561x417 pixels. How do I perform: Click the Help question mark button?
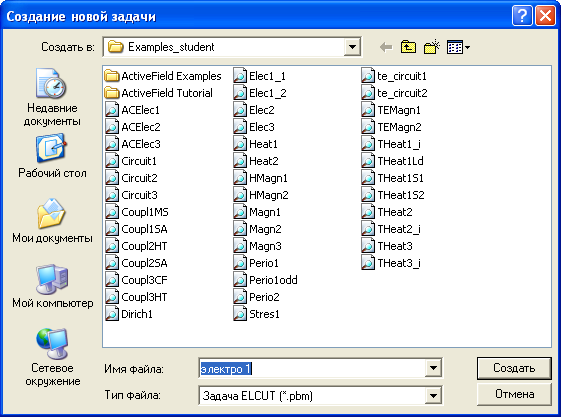tap(522, 16)
